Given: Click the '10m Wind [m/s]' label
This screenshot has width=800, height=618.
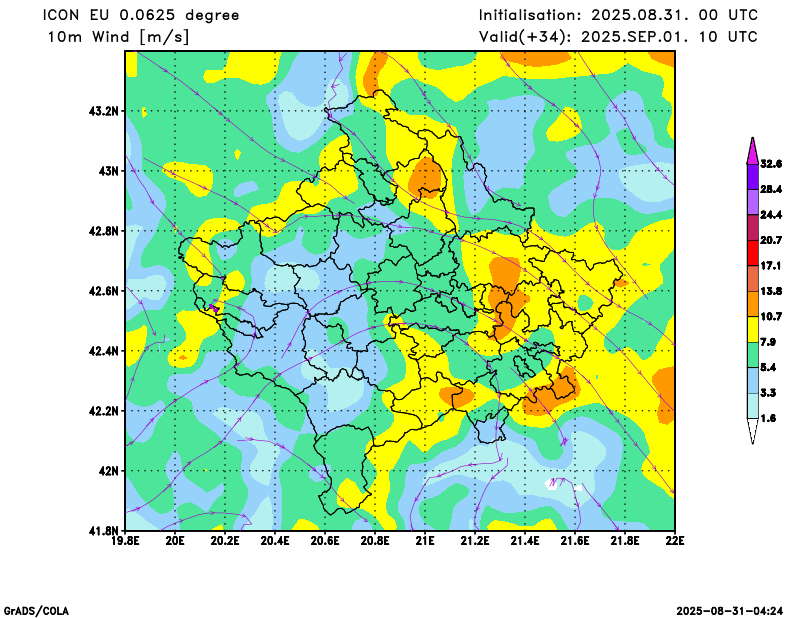Looking at the screenshot, I should tap(118, 37).
